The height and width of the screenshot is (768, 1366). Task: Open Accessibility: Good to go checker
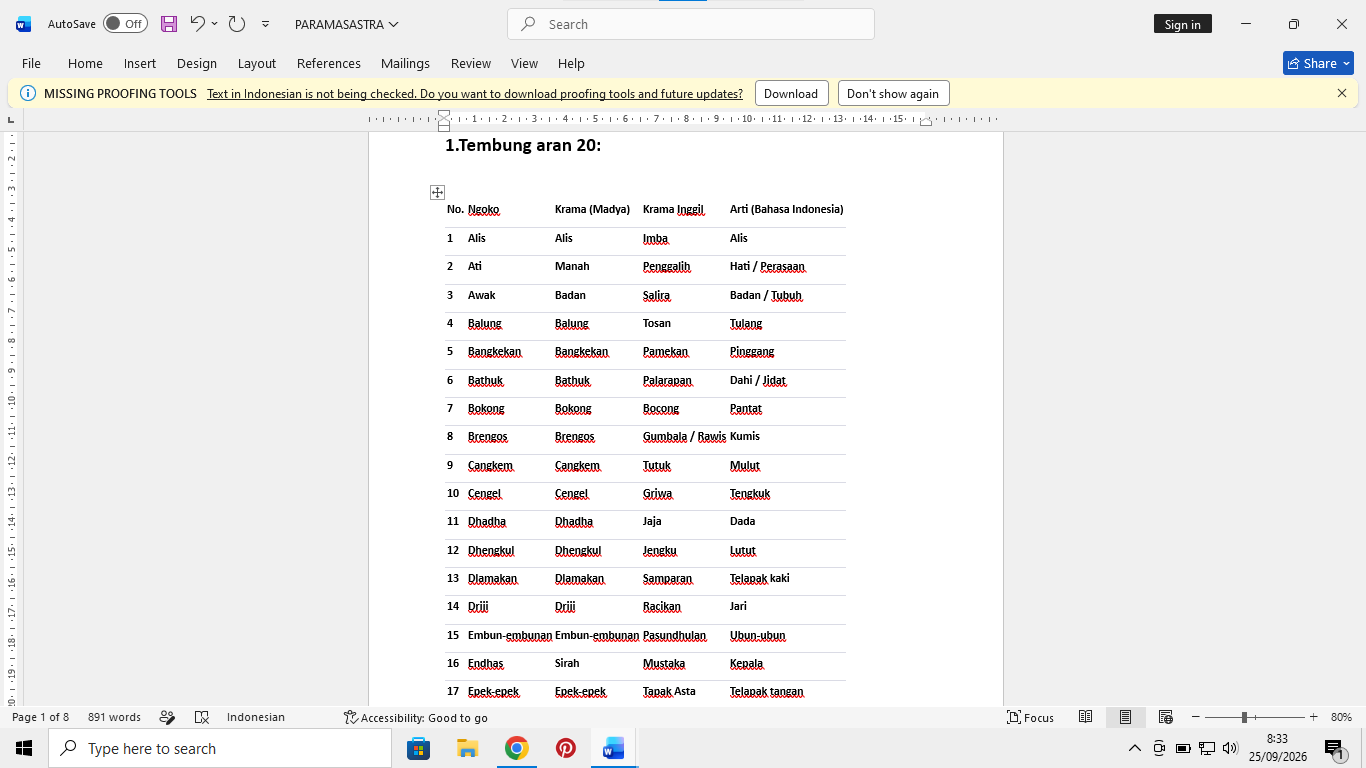pyautogui.click(x=415, y=717)
